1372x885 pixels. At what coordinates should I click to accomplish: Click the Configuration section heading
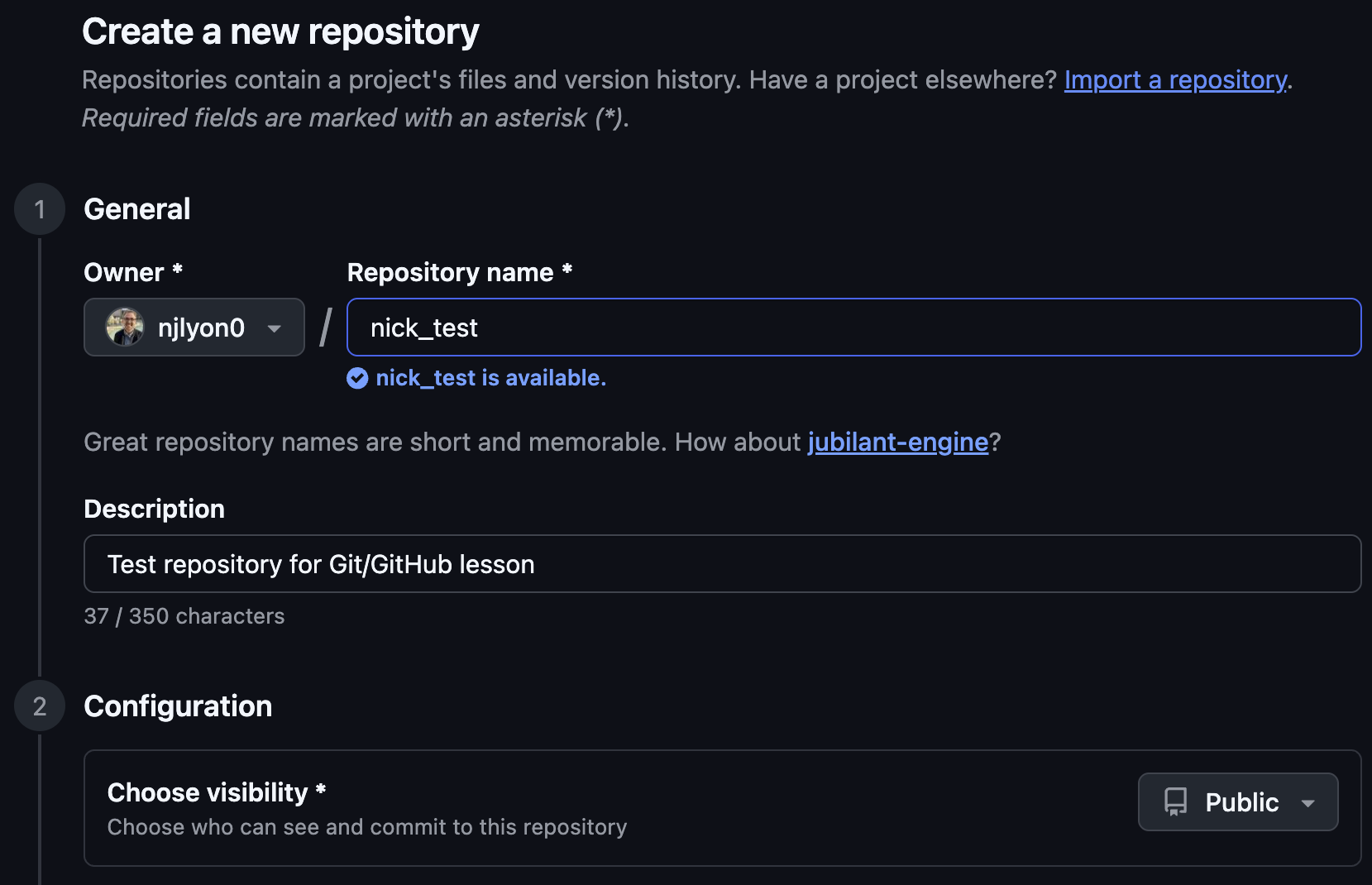[177, 706]
